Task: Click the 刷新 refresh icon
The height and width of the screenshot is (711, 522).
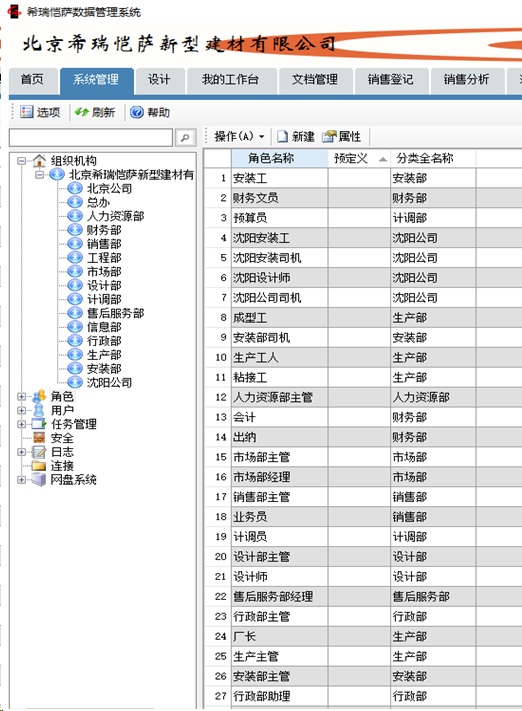Action: click(x=82, y=112)
